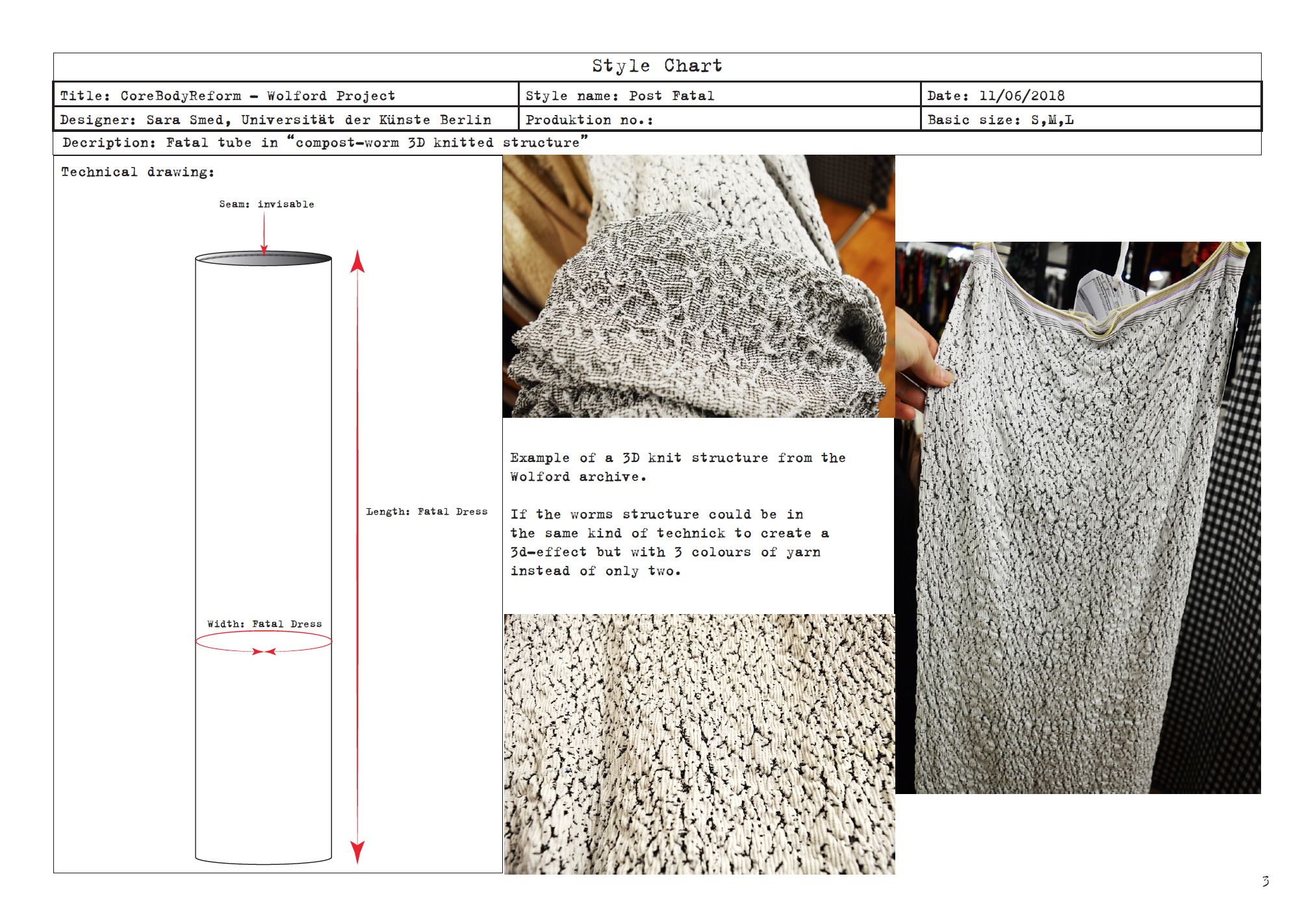Select the 'Technical drawing:' label
The width and height of the screenshot is (1315, 924).
[x=138, y=172]
